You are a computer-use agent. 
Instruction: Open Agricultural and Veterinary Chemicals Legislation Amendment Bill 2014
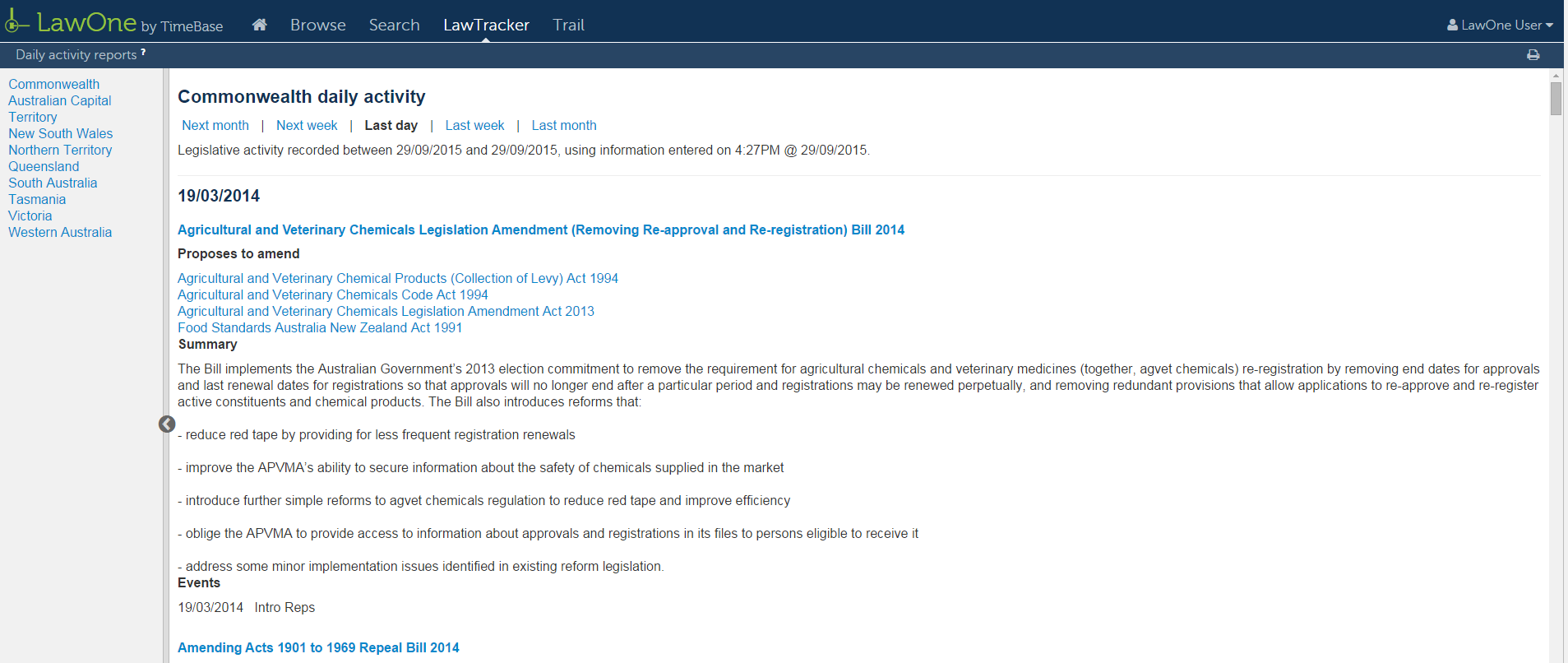tap(541, 229)
